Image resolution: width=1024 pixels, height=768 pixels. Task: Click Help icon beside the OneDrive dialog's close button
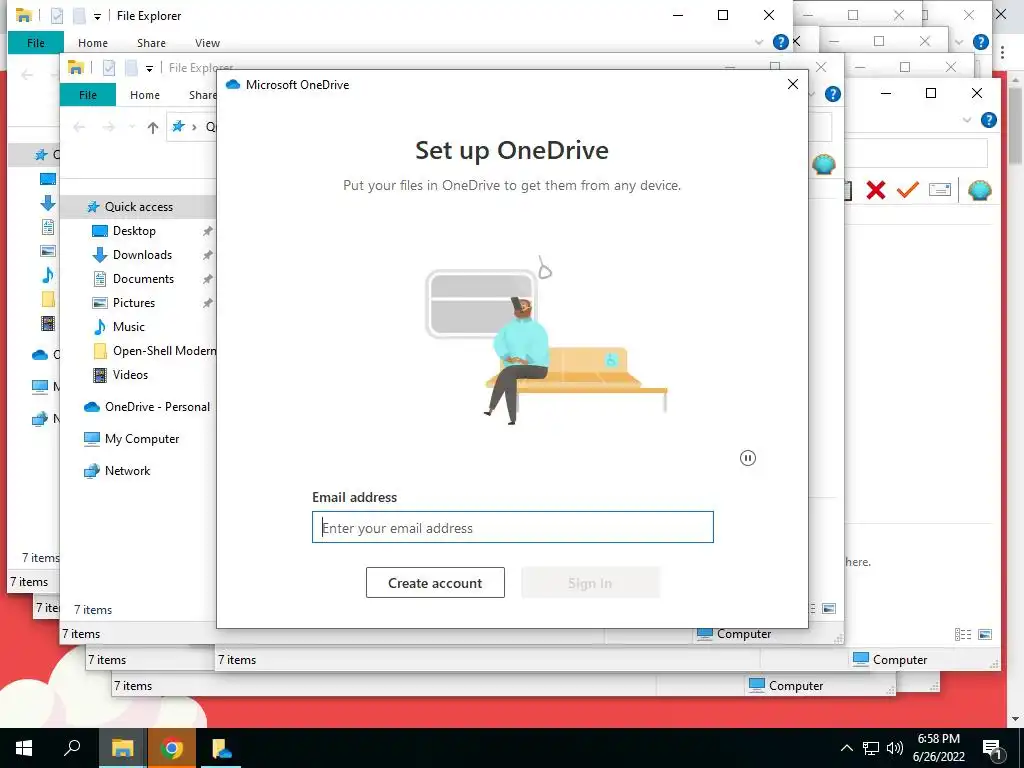click(833, 94)
